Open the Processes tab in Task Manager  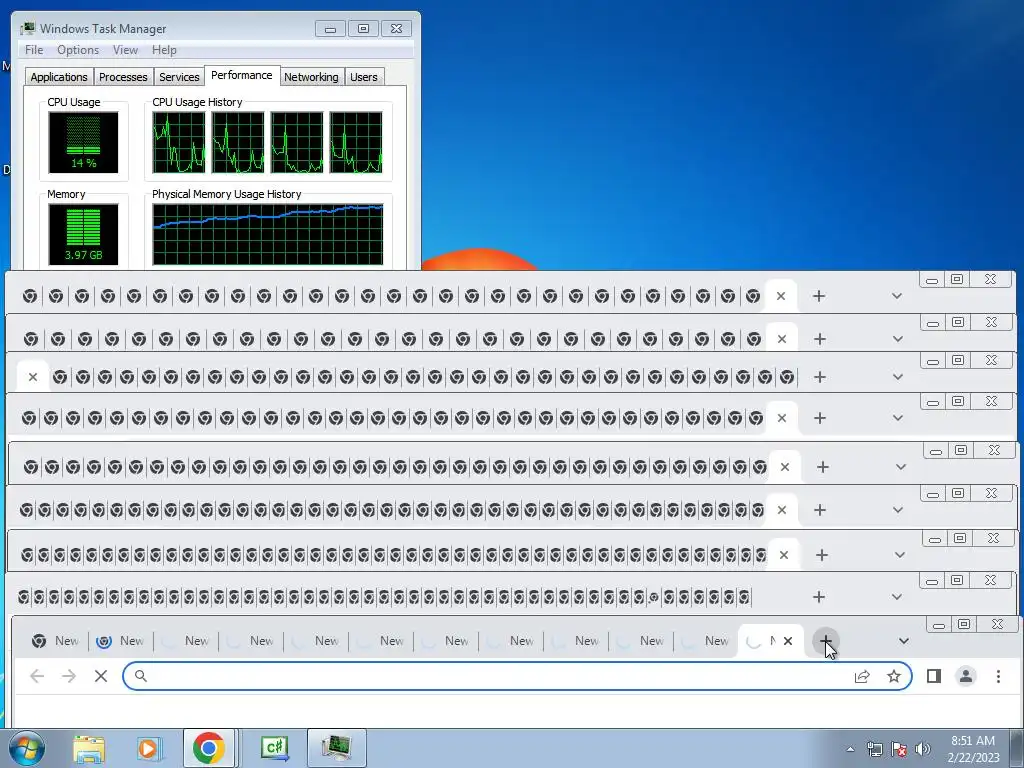click(x=123, y=77)
